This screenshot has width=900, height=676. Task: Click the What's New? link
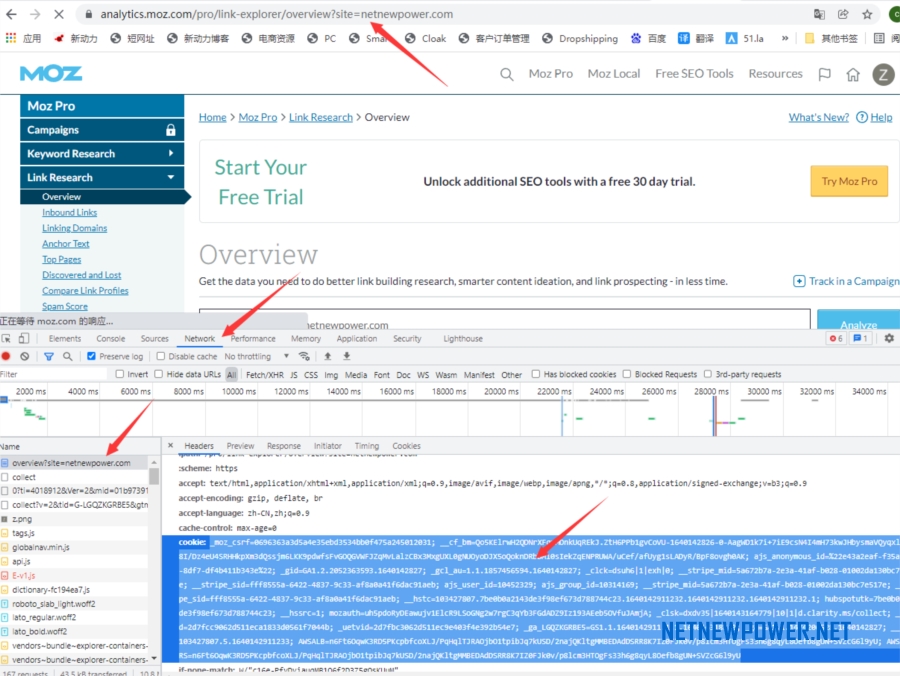pos(818,118)
